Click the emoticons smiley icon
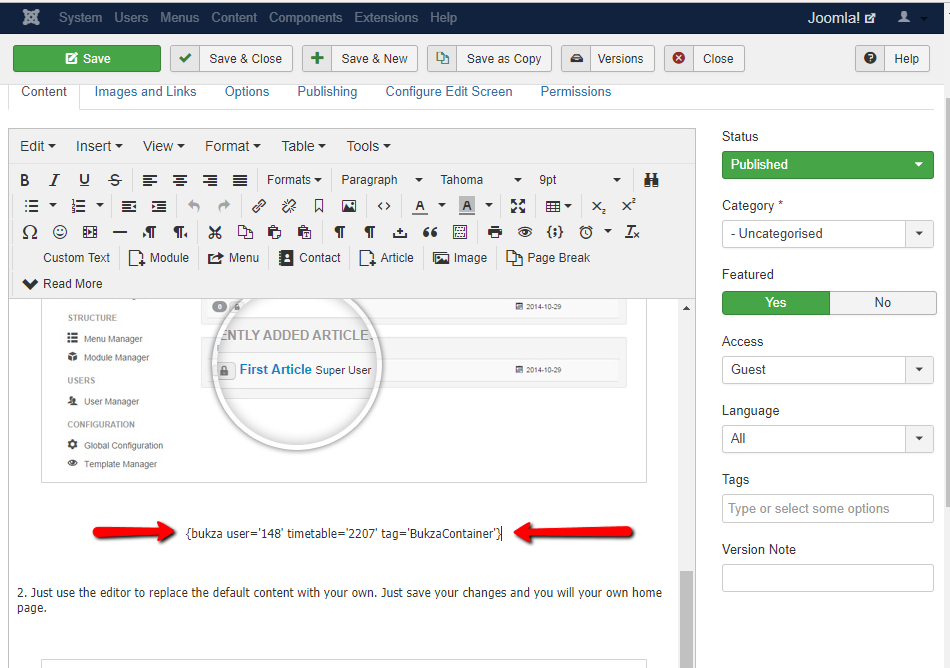Screen dimensions: 950x668 click(x=60, y=232)
